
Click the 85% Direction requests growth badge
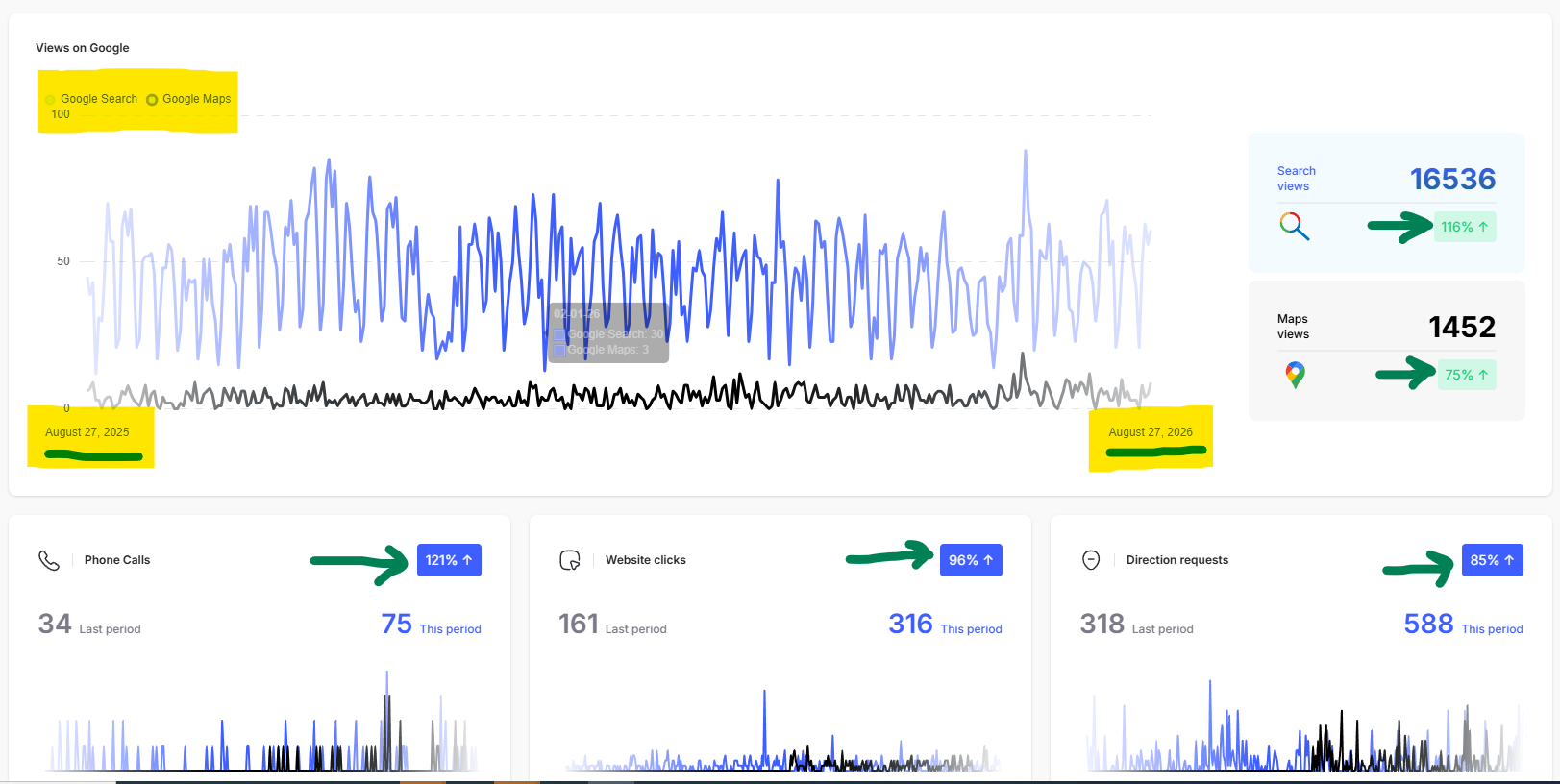(x=1492, y=560)
